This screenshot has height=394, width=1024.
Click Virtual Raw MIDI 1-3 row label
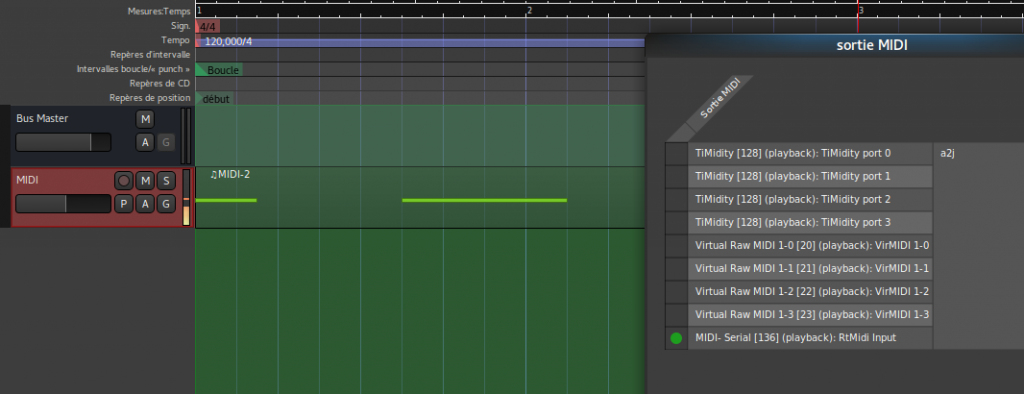[810, 315]
